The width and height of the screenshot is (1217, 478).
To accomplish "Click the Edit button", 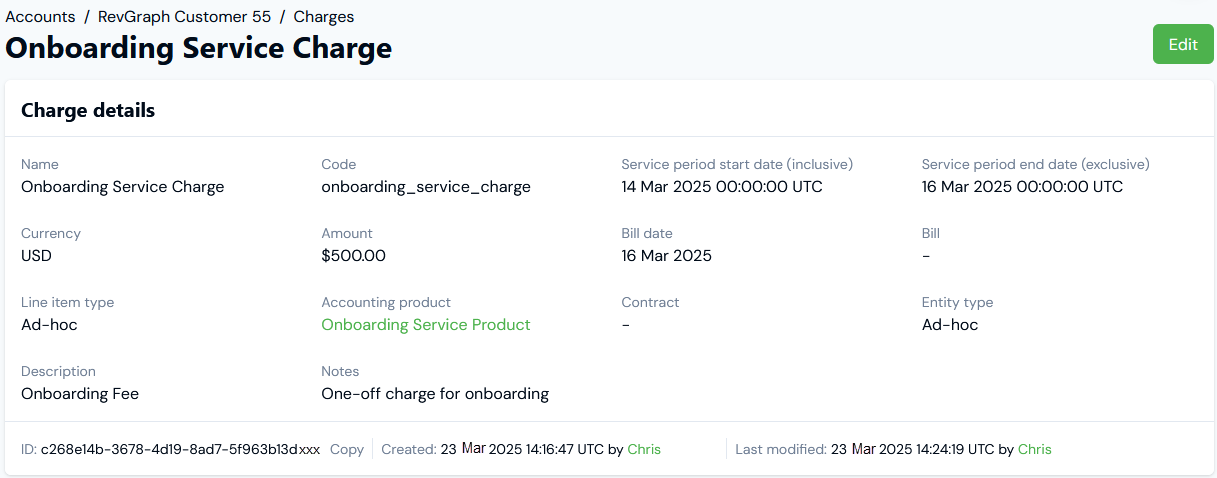I will pos(1183,45).
